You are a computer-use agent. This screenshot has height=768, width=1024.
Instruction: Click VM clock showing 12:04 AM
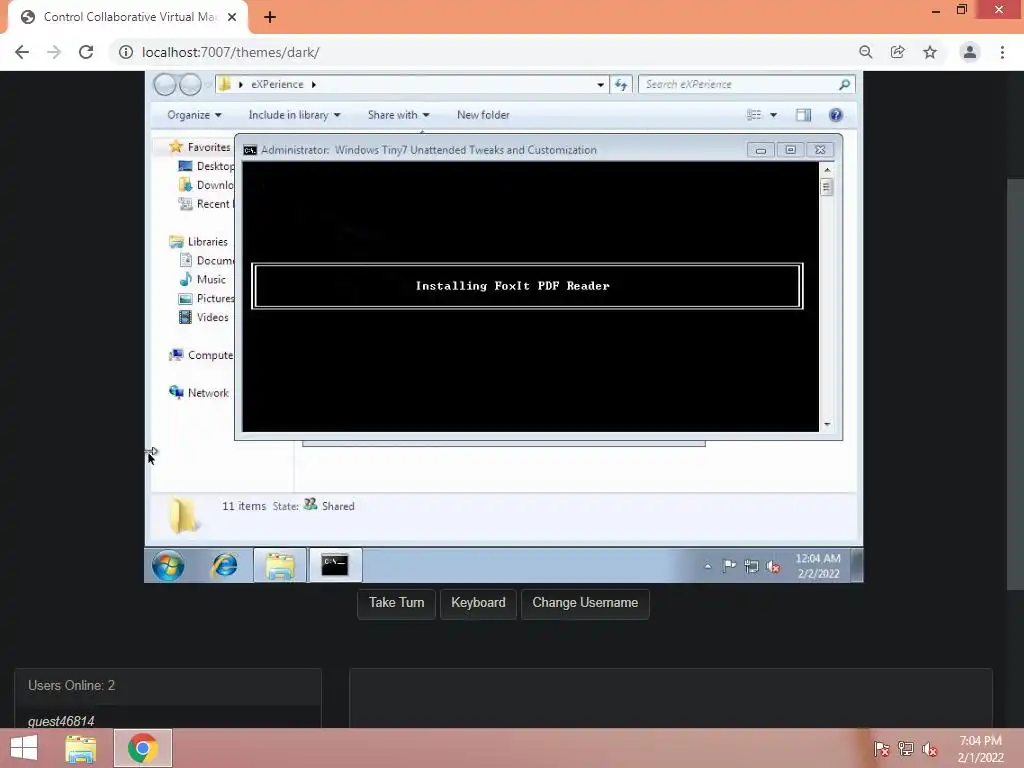pyautogui.click(x=818, y=566)
